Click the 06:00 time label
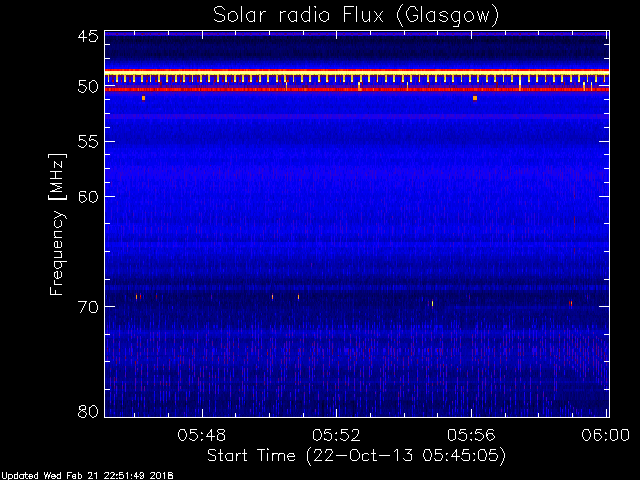 tap(606, 435)
